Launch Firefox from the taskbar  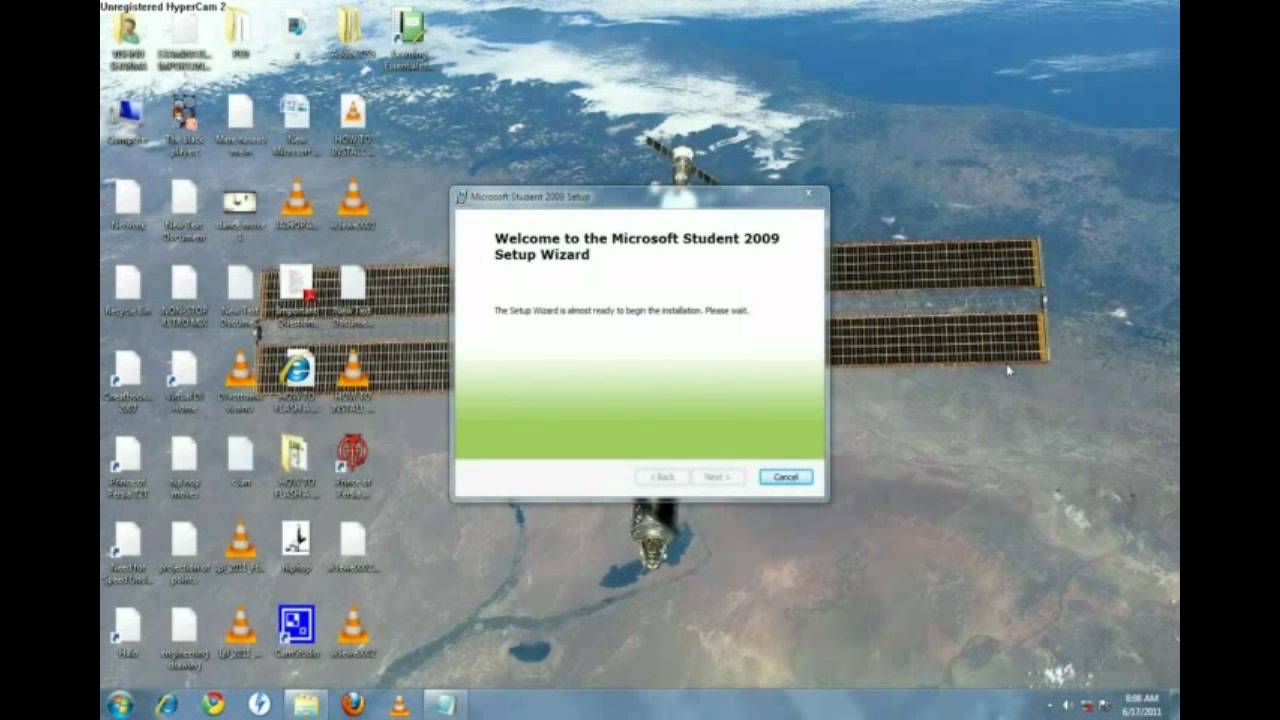(352, 704)
